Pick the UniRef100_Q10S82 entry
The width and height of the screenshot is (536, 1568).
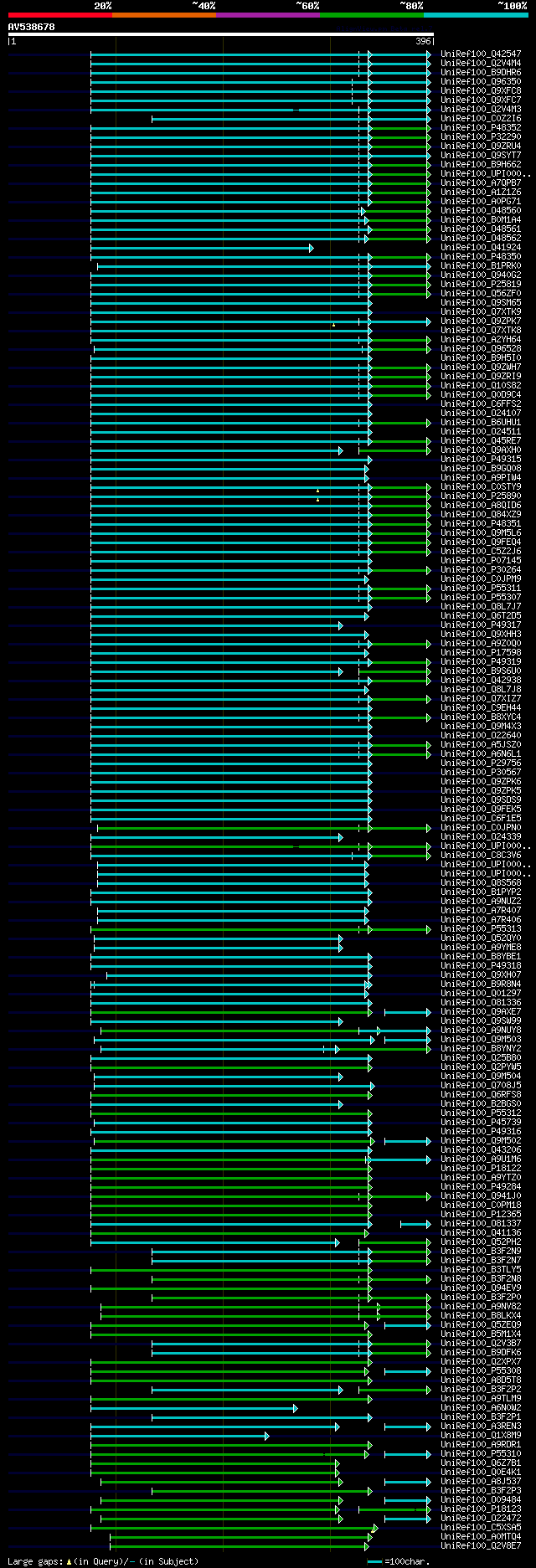click(x=481, y=385)
